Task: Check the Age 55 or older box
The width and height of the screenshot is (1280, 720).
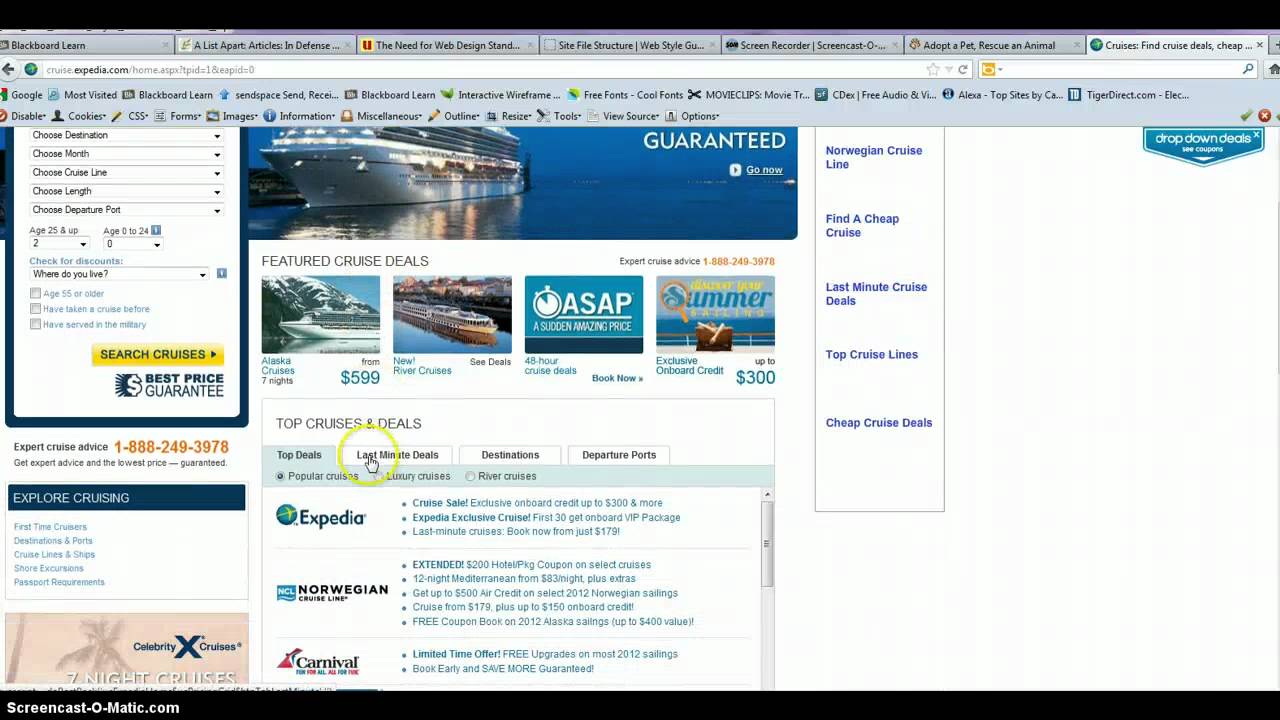Action: coord(35,293)
